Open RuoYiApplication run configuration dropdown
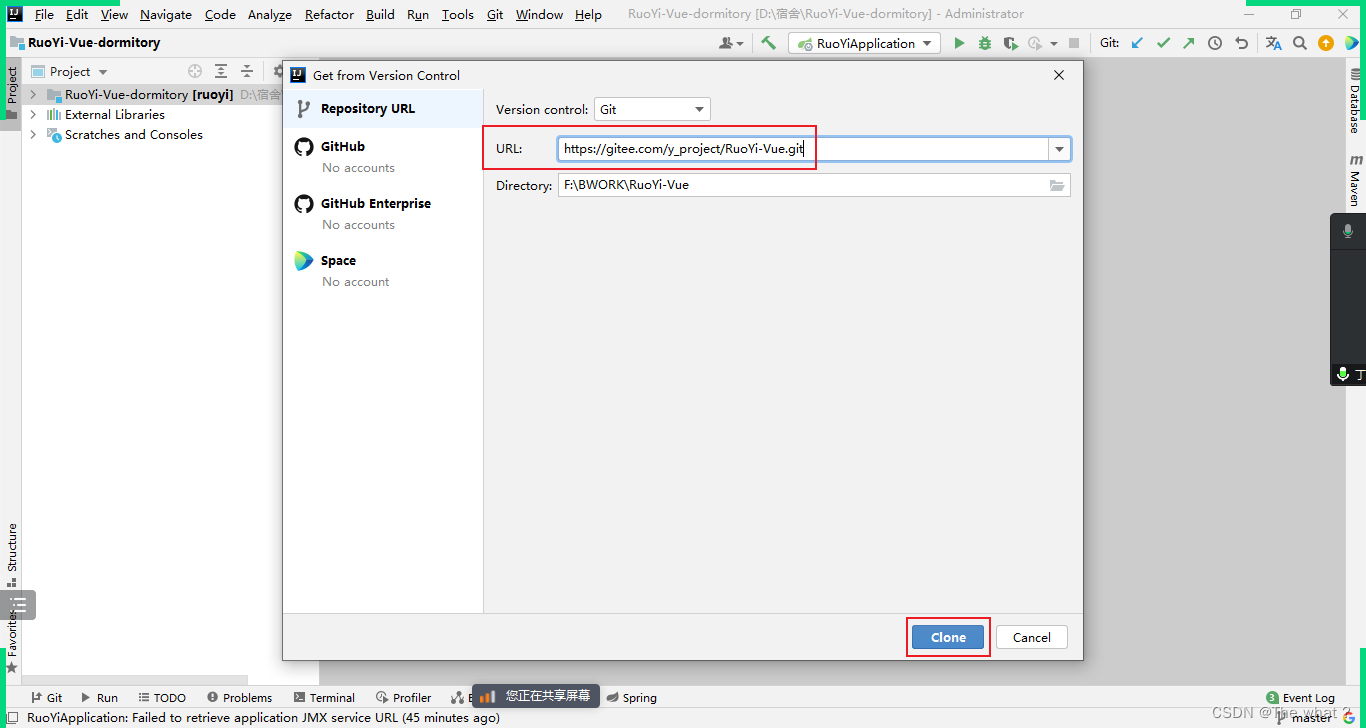The width and height of the screenshot is (1366, 728). (x=865, y=43)
